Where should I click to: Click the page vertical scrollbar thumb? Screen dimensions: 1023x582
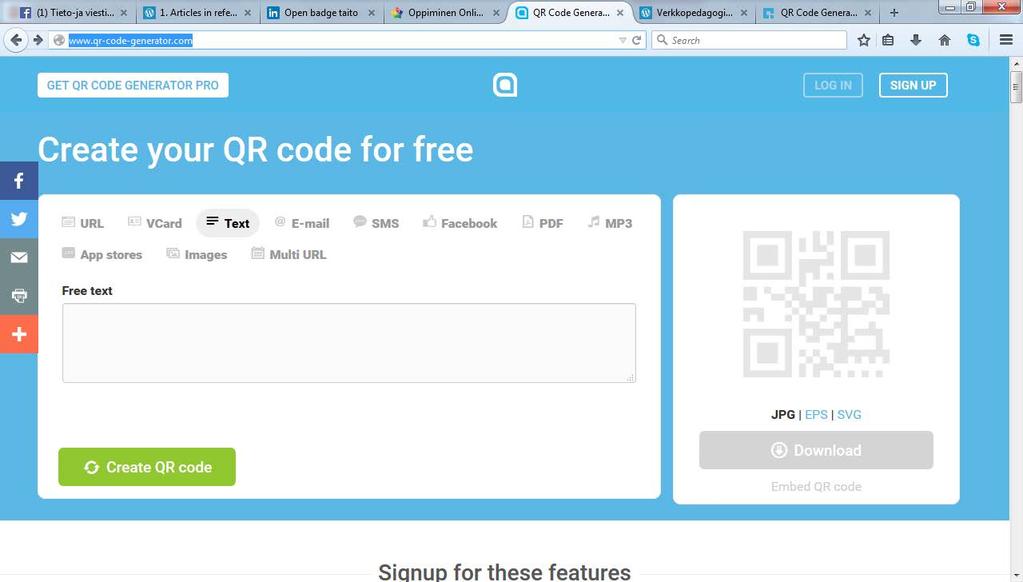pyautogui.click(x=1016, y=87)
